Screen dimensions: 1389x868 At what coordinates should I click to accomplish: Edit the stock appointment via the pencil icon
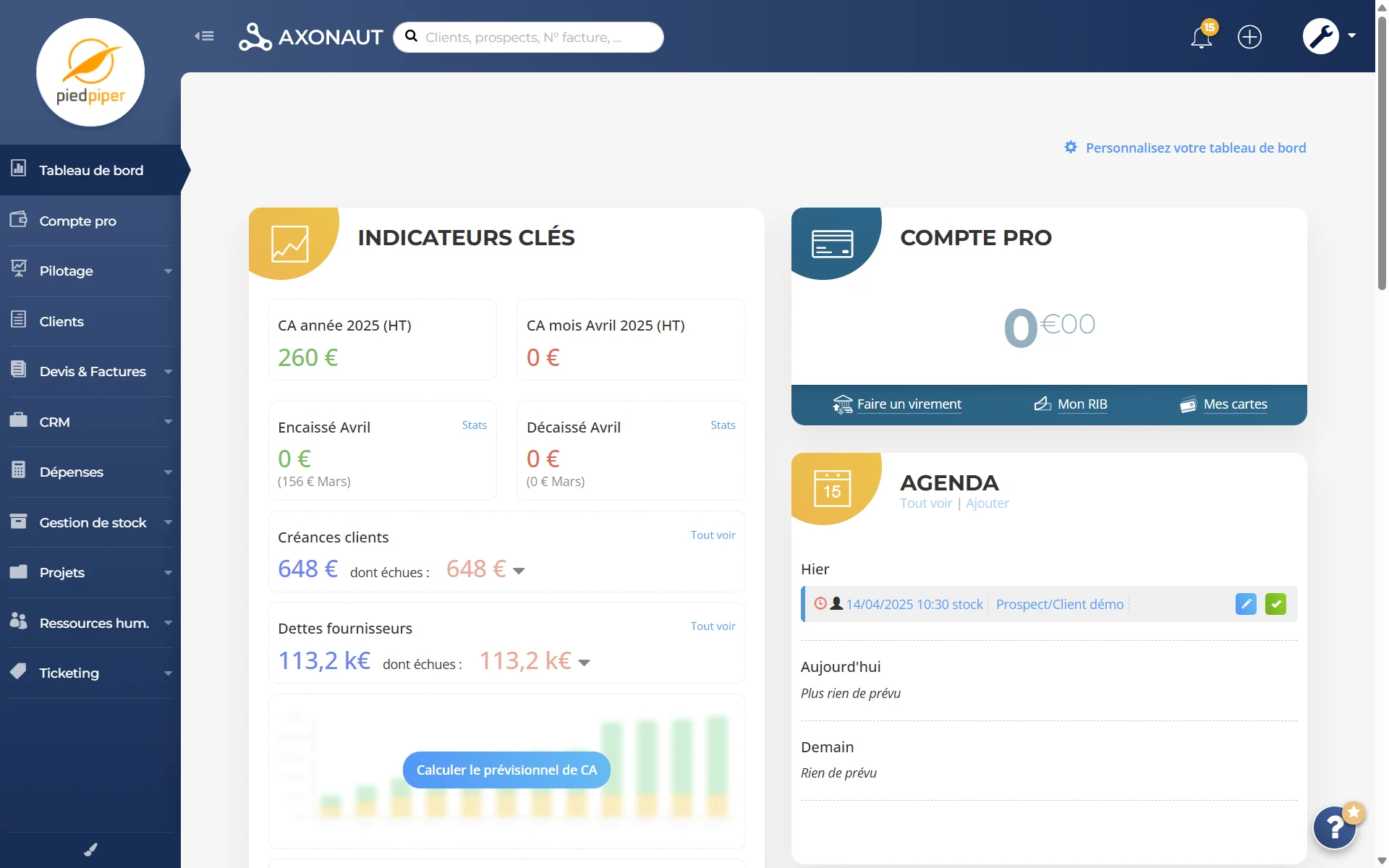1246,603
